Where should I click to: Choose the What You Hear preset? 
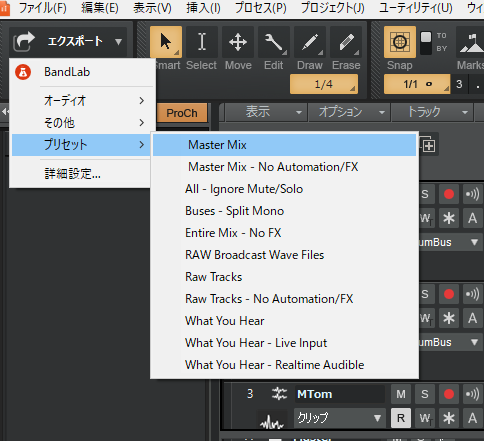pos(284,321)
